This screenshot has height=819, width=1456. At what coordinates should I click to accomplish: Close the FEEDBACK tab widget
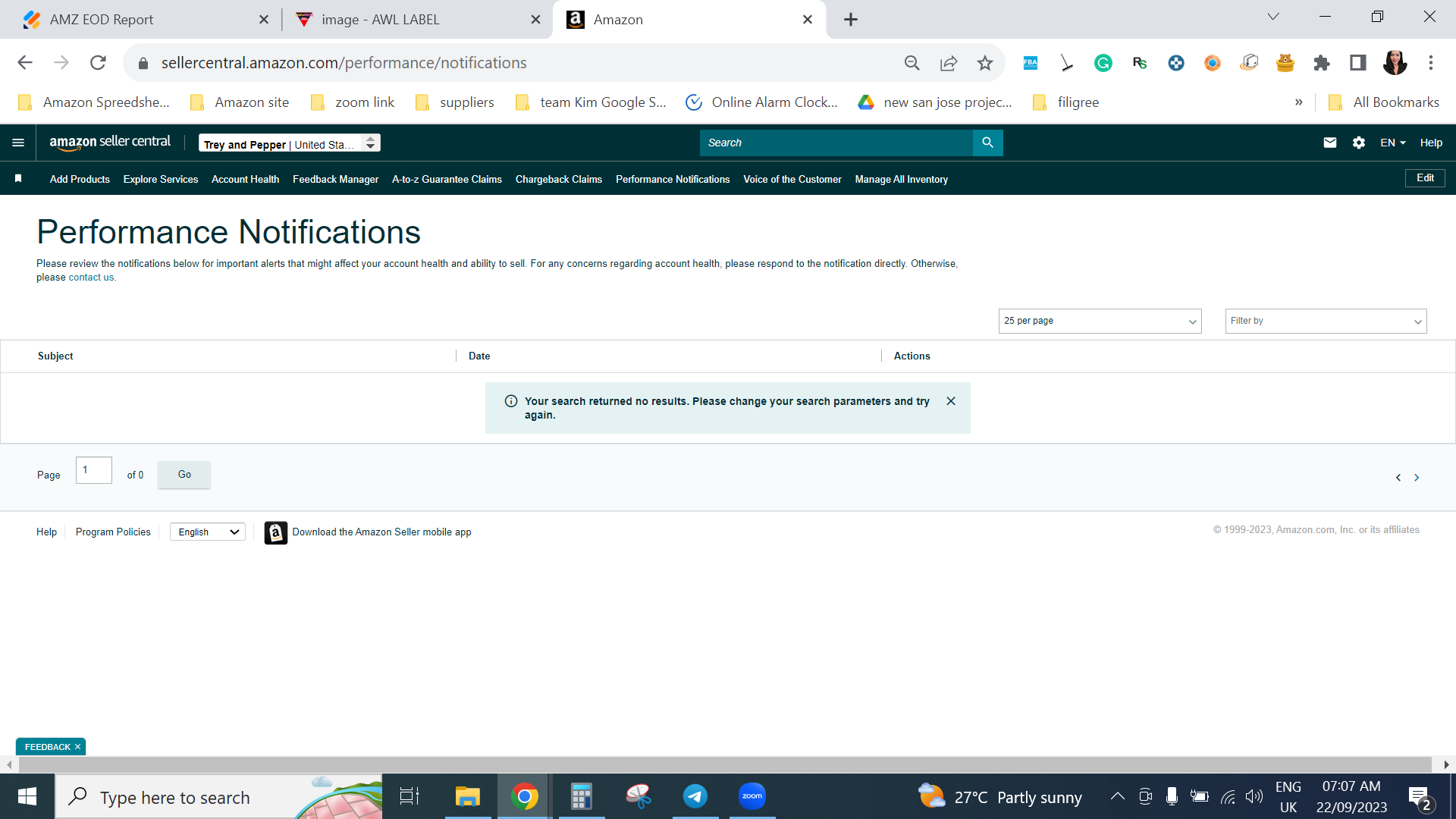pyautogui.click(x=77, y=747)
